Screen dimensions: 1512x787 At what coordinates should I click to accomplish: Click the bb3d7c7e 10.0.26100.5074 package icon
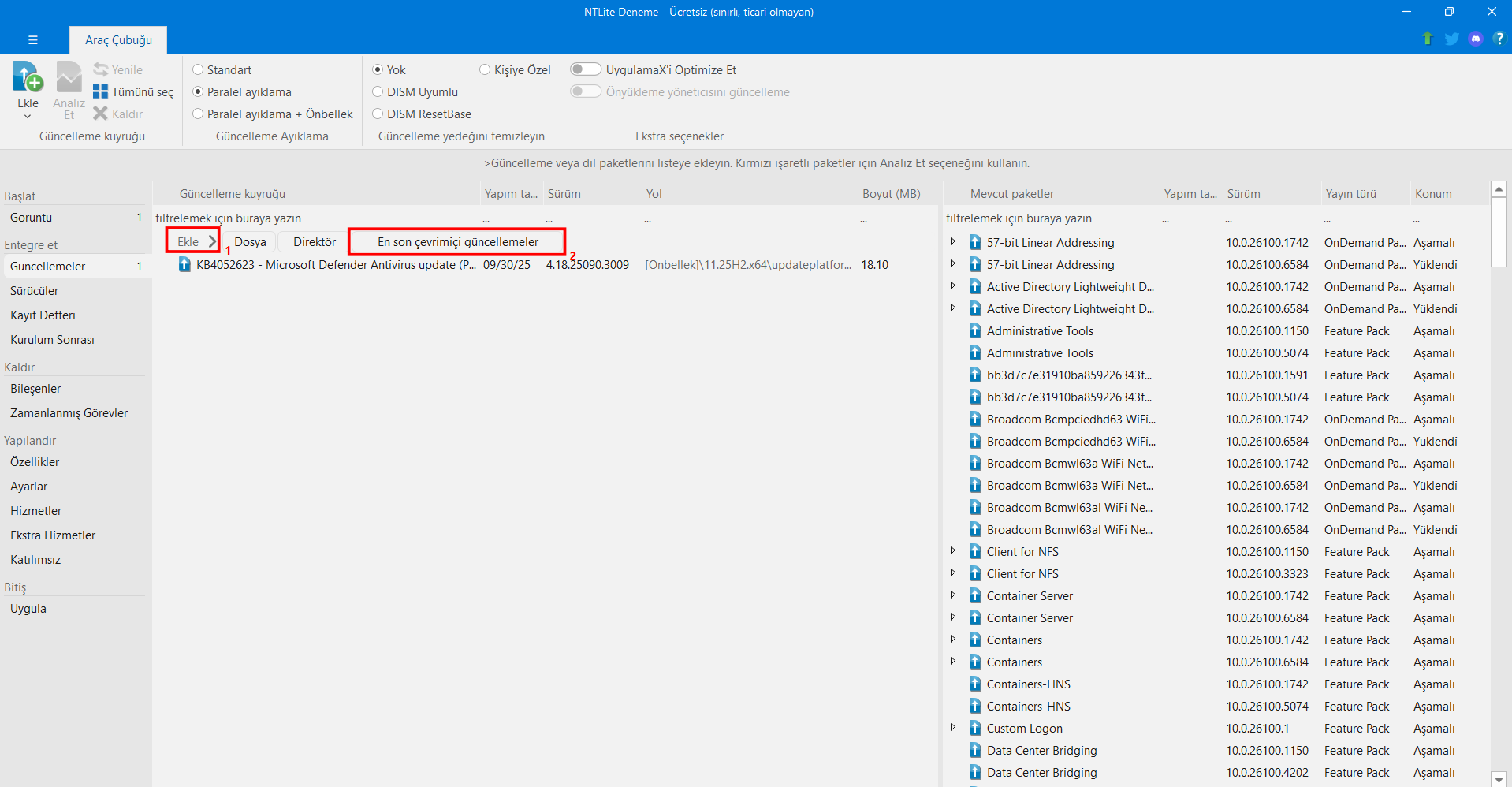975,397
